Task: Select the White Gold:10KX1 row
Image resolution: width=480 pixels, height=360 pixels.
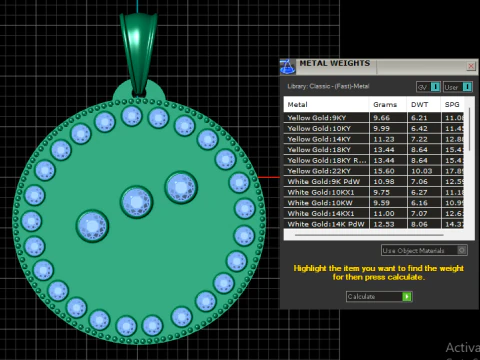Action: (374, 192)
